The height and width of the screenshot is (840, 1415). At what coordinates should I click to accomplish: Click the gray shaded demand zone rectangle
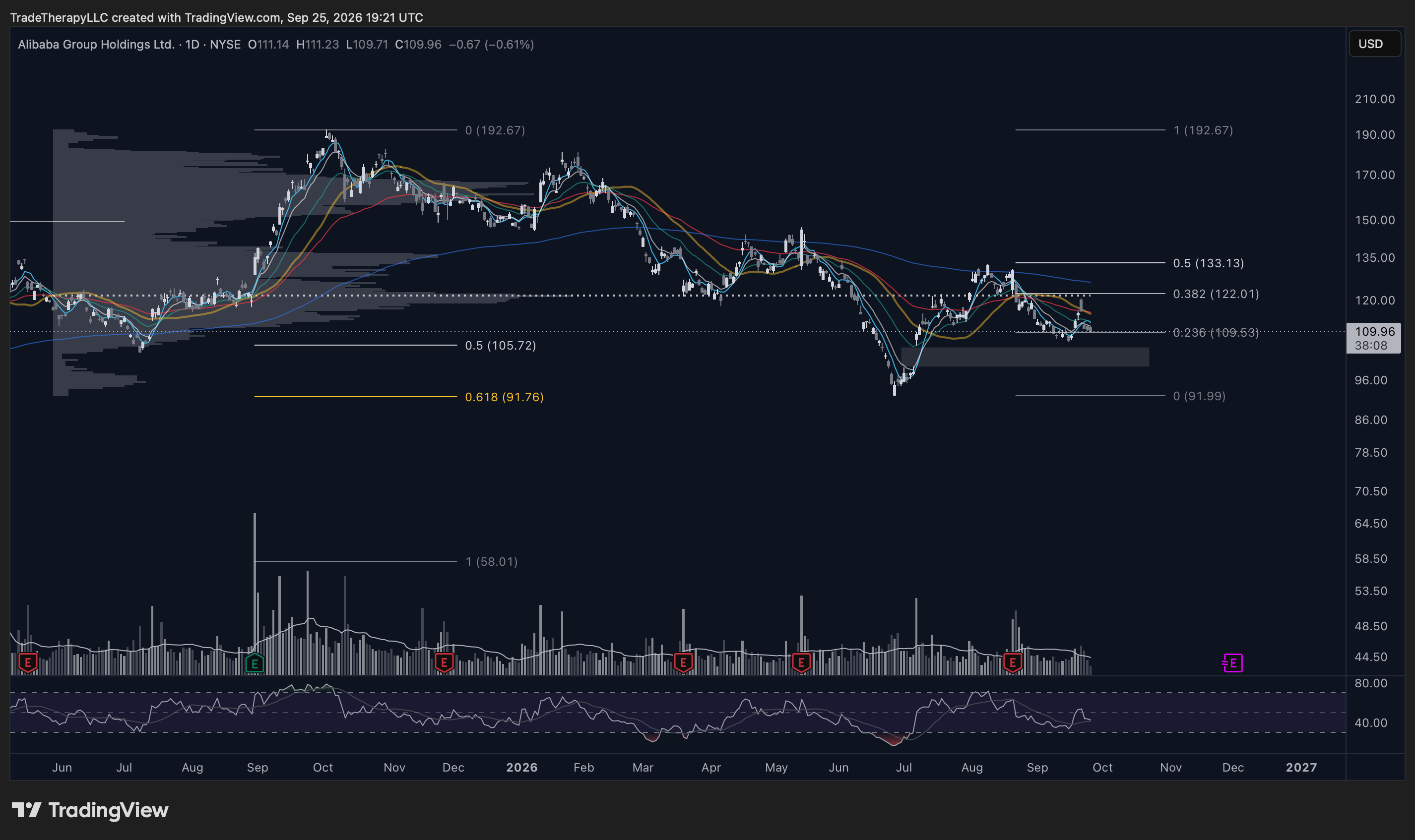coord(1025,357)
